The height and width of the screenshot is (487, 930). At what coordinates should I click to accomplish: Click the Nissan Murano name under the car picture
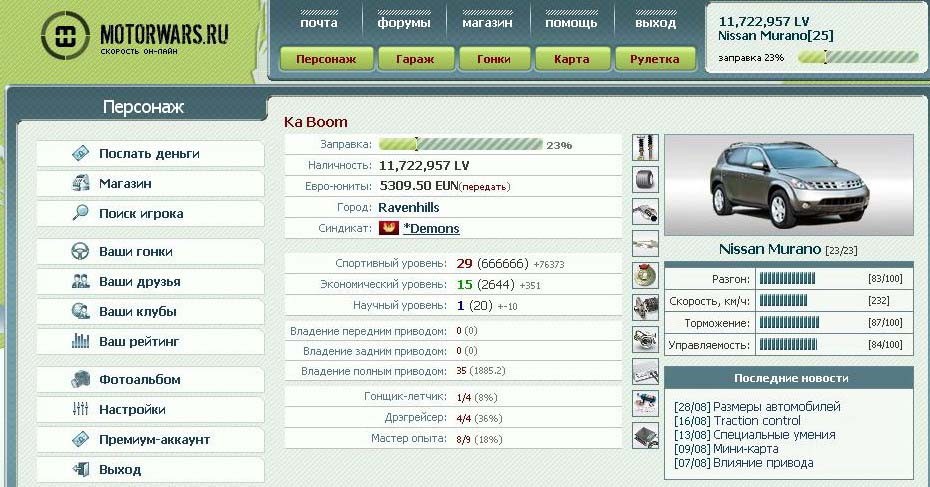pyautogui.click(x=770, y=249)
